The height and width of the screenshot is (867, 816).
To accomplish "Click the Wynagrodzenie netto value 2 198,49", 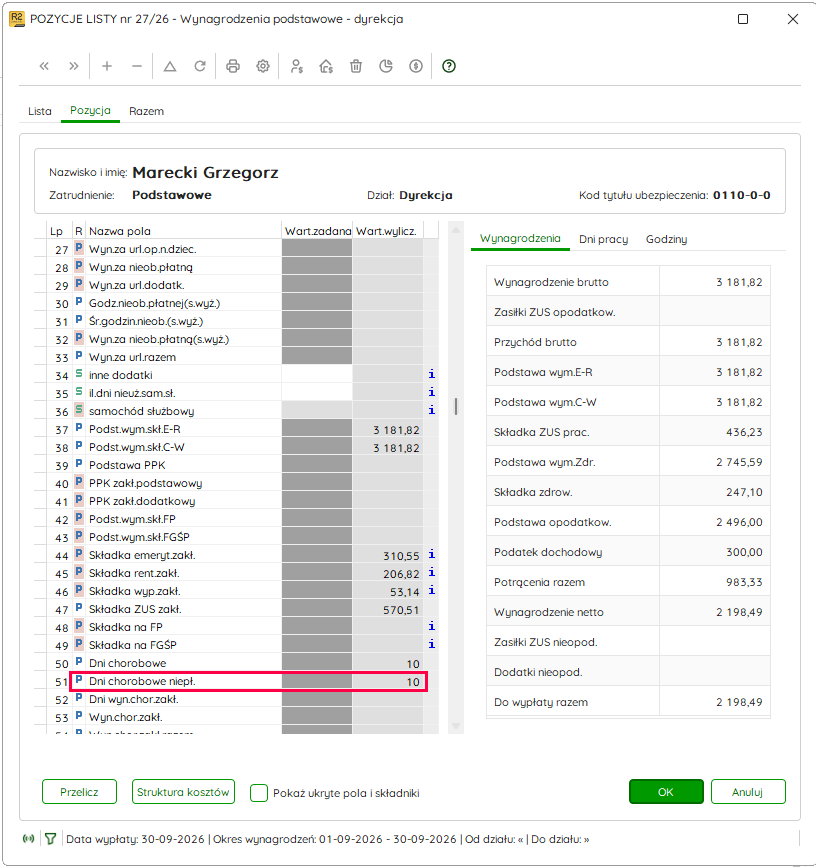I will (739, 612).
